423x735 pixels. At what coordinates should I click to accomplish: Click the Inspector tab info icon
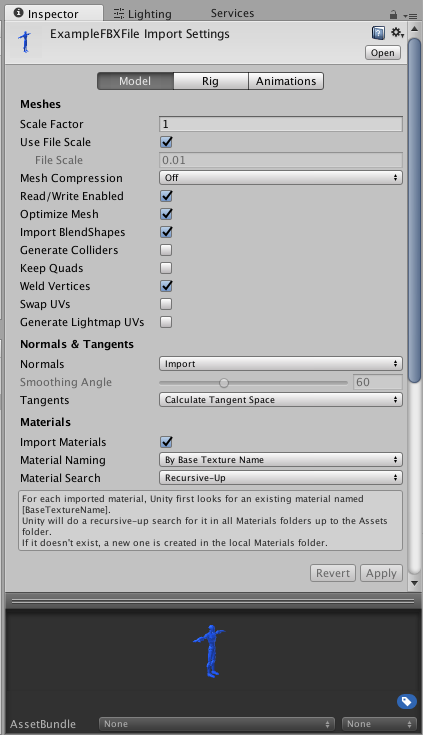click(x=18, y=13)
